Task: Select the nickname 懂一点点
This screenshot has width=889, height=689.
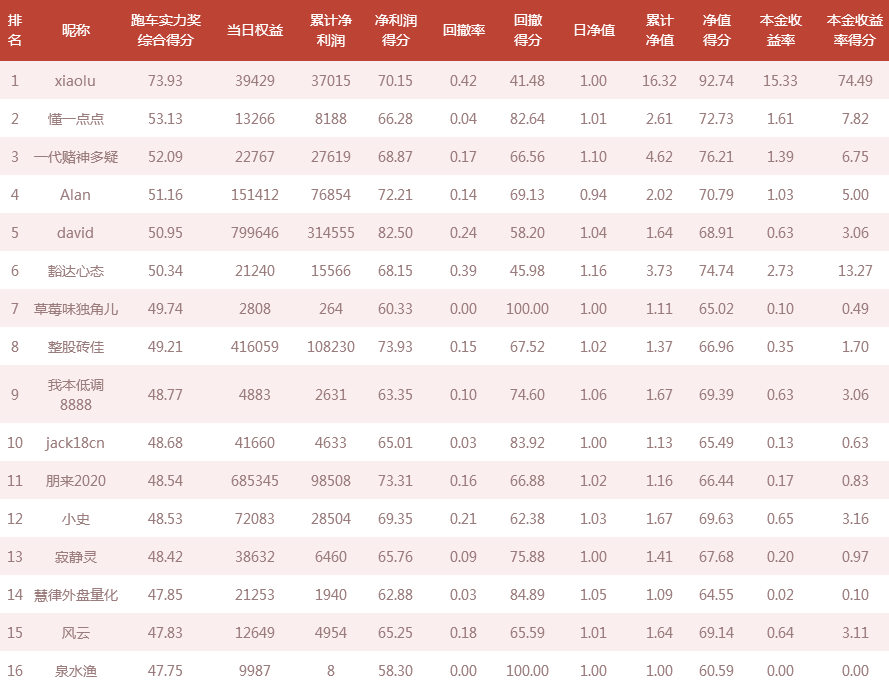Action: 75,119
